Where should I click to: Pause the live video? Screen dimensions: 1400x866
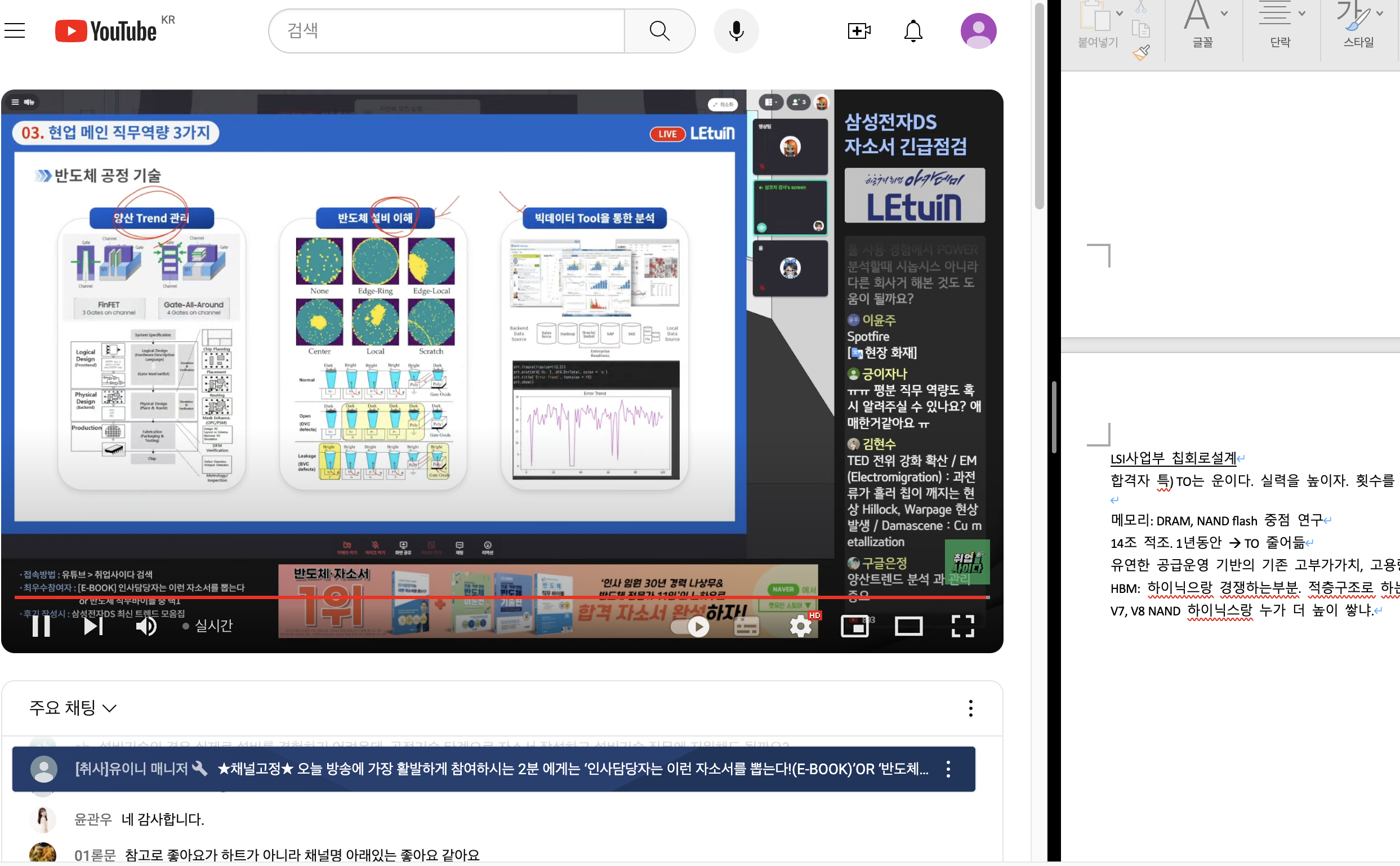pos(41,626)
